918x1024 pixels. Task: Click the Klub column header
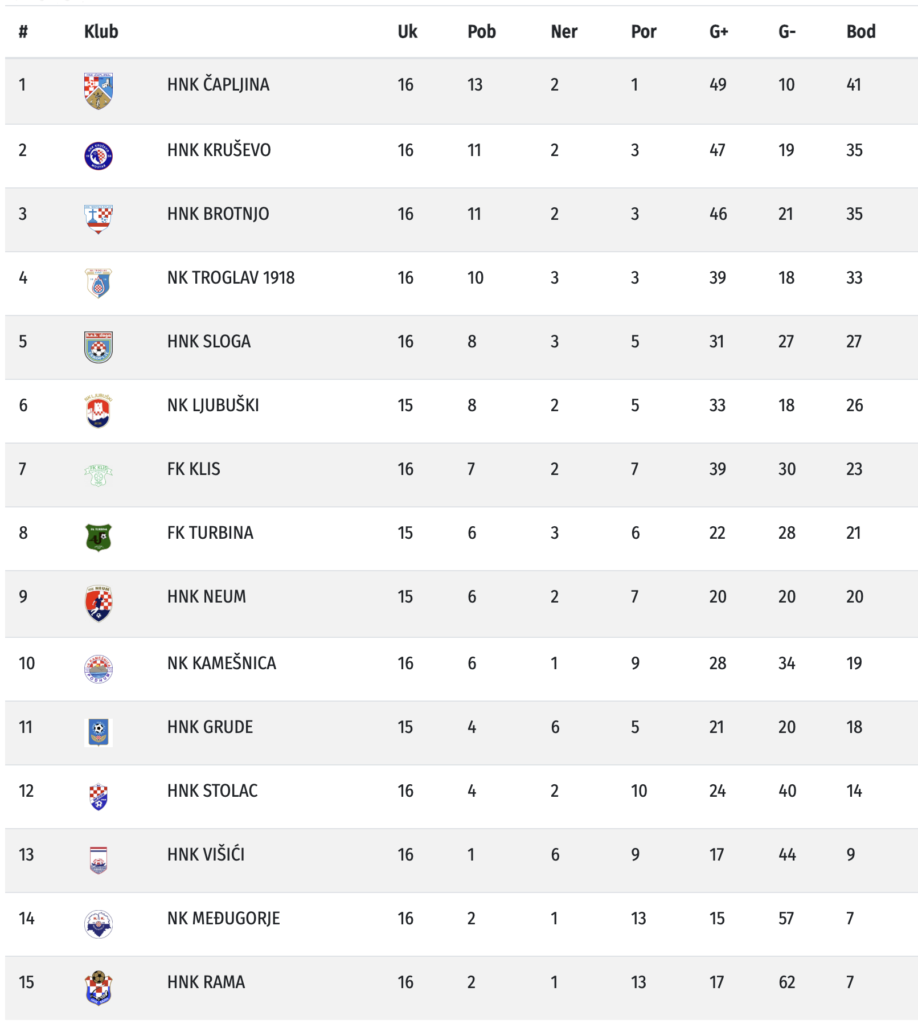[101, 32]
